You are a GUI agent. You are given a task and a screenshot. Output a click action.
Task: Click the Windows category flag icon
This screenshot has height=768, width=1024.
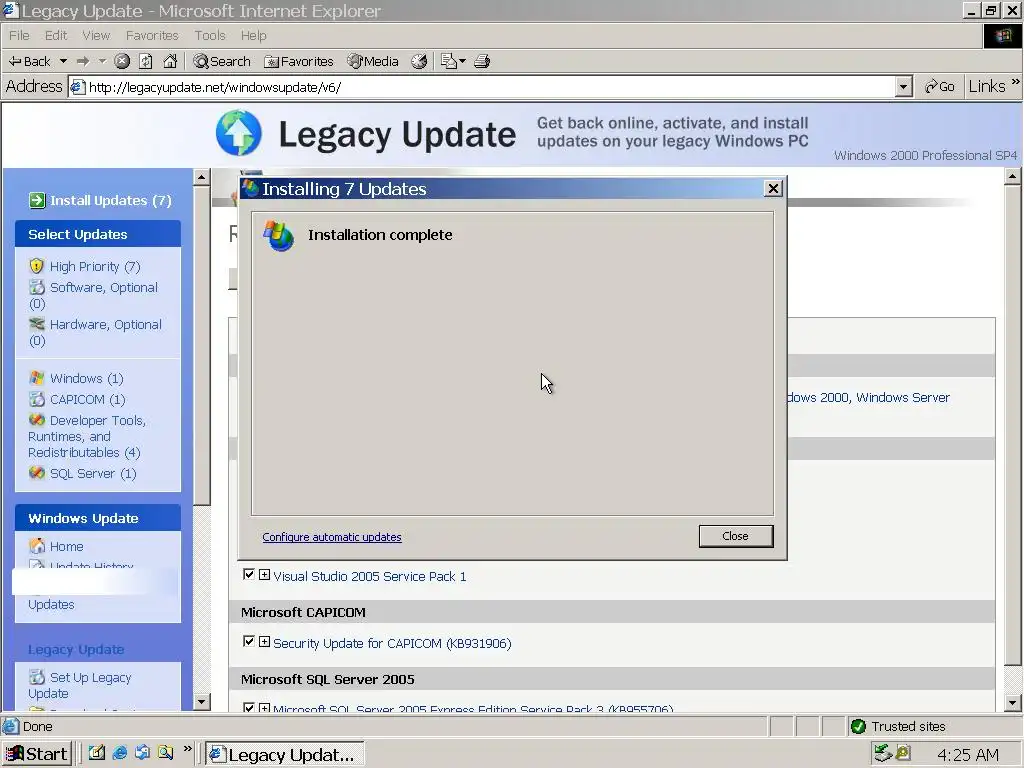37,377
